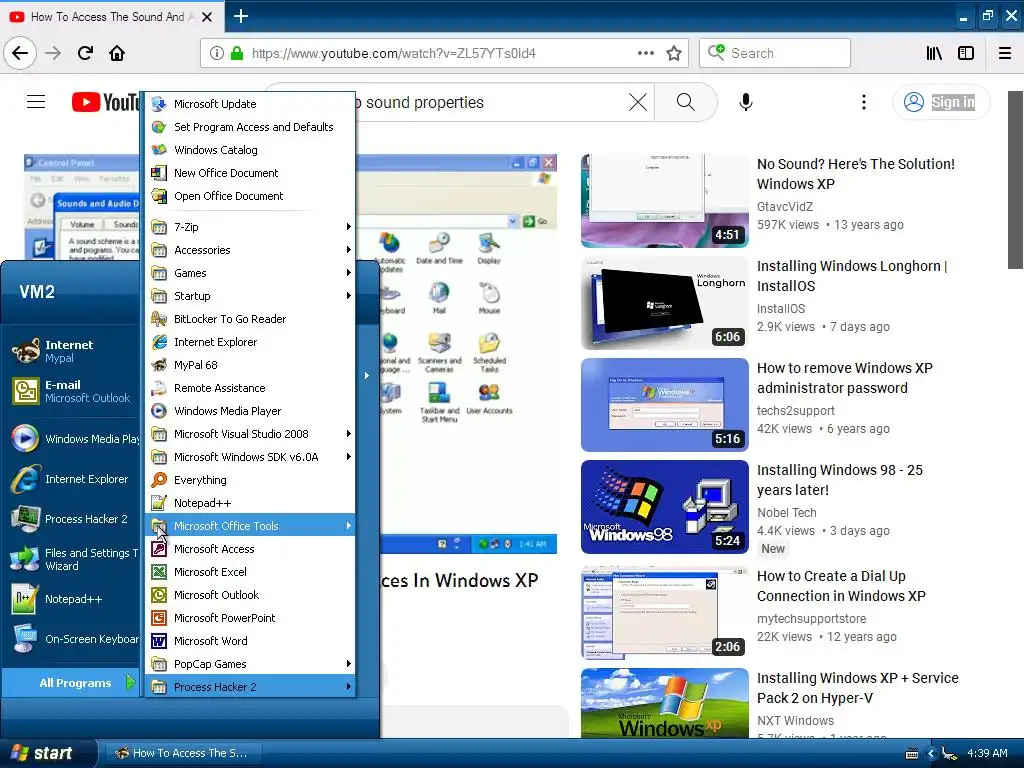Open YouTube guide hamburger menu

(x=36, y=102)
